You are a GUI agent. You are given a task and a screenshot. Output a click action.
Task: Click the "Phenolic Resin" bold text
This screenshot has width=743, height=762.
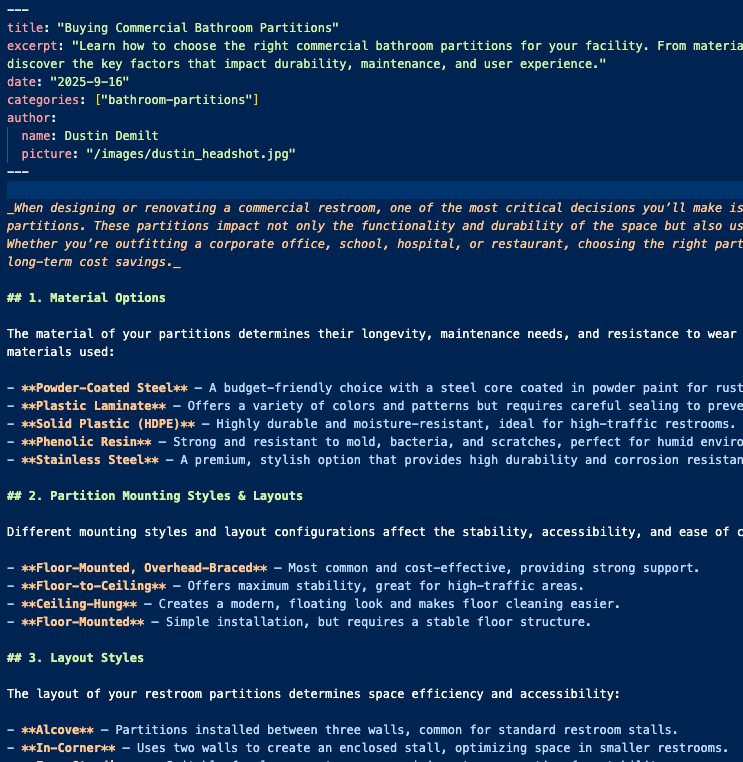tap(86, 441)
